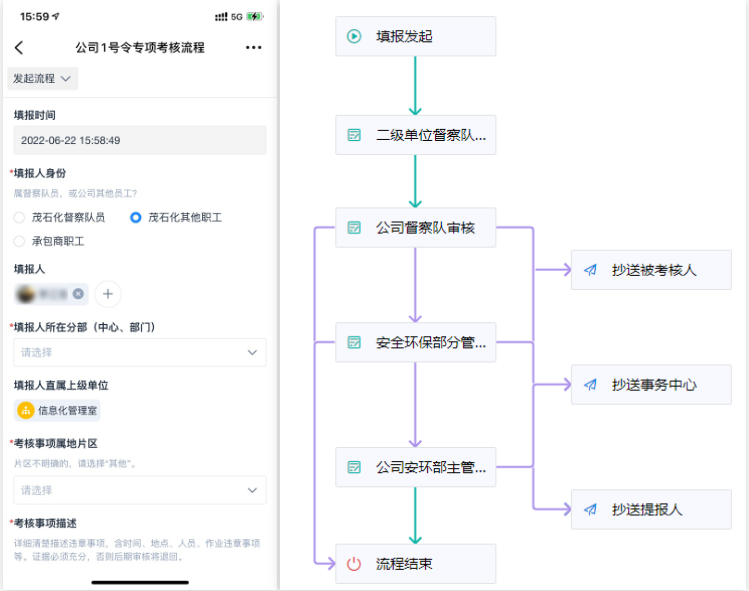Open the 填报人所在分部 select dropdown
The width and height of the screenshot is (749, 591).
(140, 352)
